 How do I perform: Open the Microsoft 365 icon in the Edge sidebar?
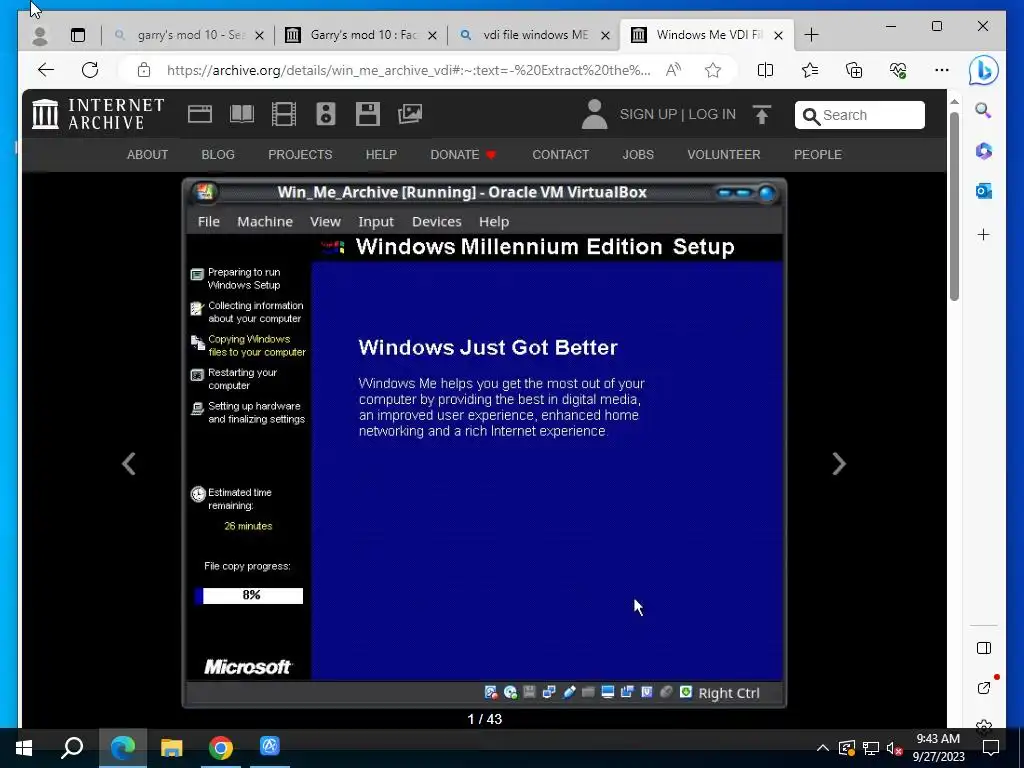pyautogui.click(x=984, y=151)
